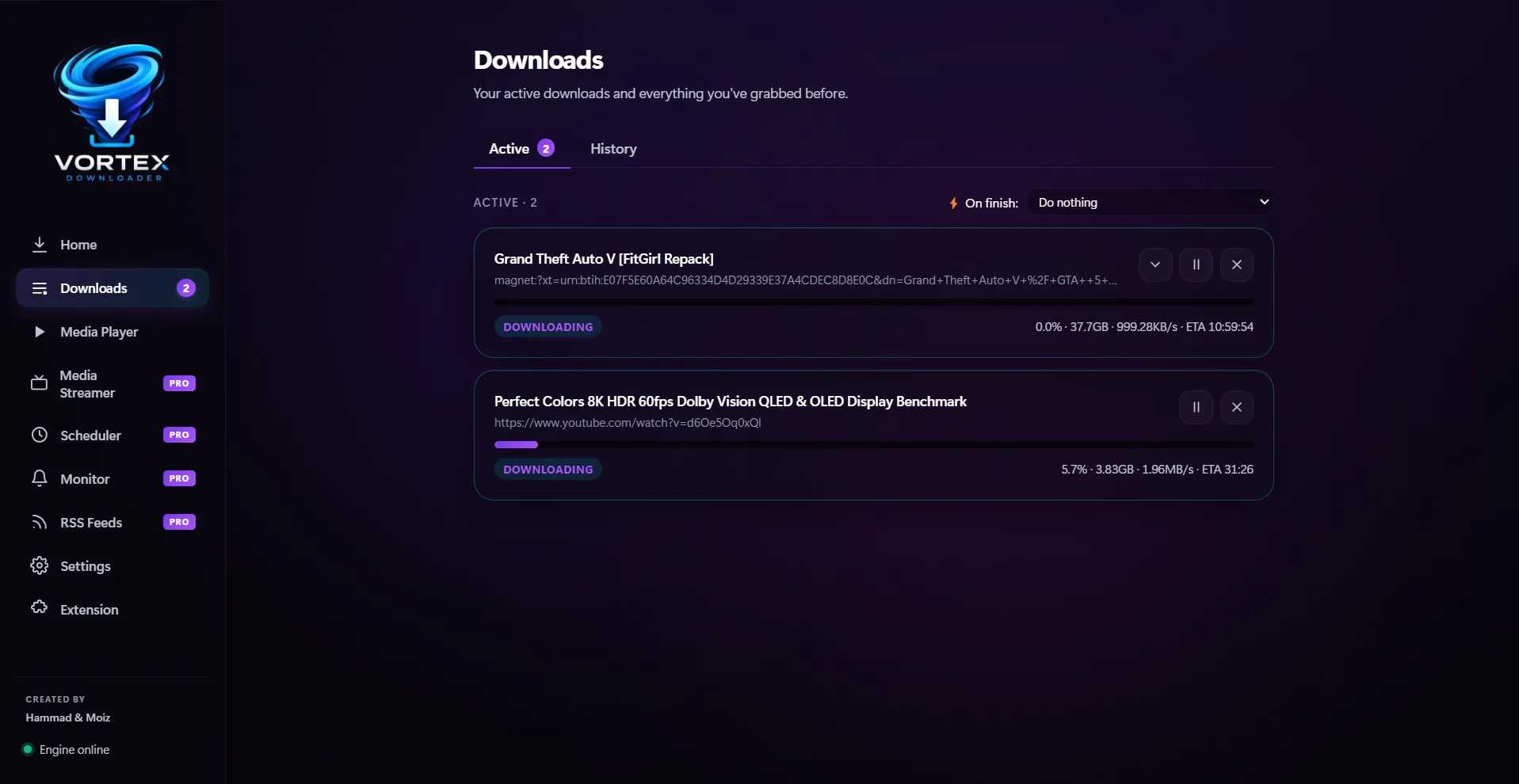Viewport: 1519px width, 784px height.
Task: Click the count badge on sidebar Downloads
Action: [186, 288]
